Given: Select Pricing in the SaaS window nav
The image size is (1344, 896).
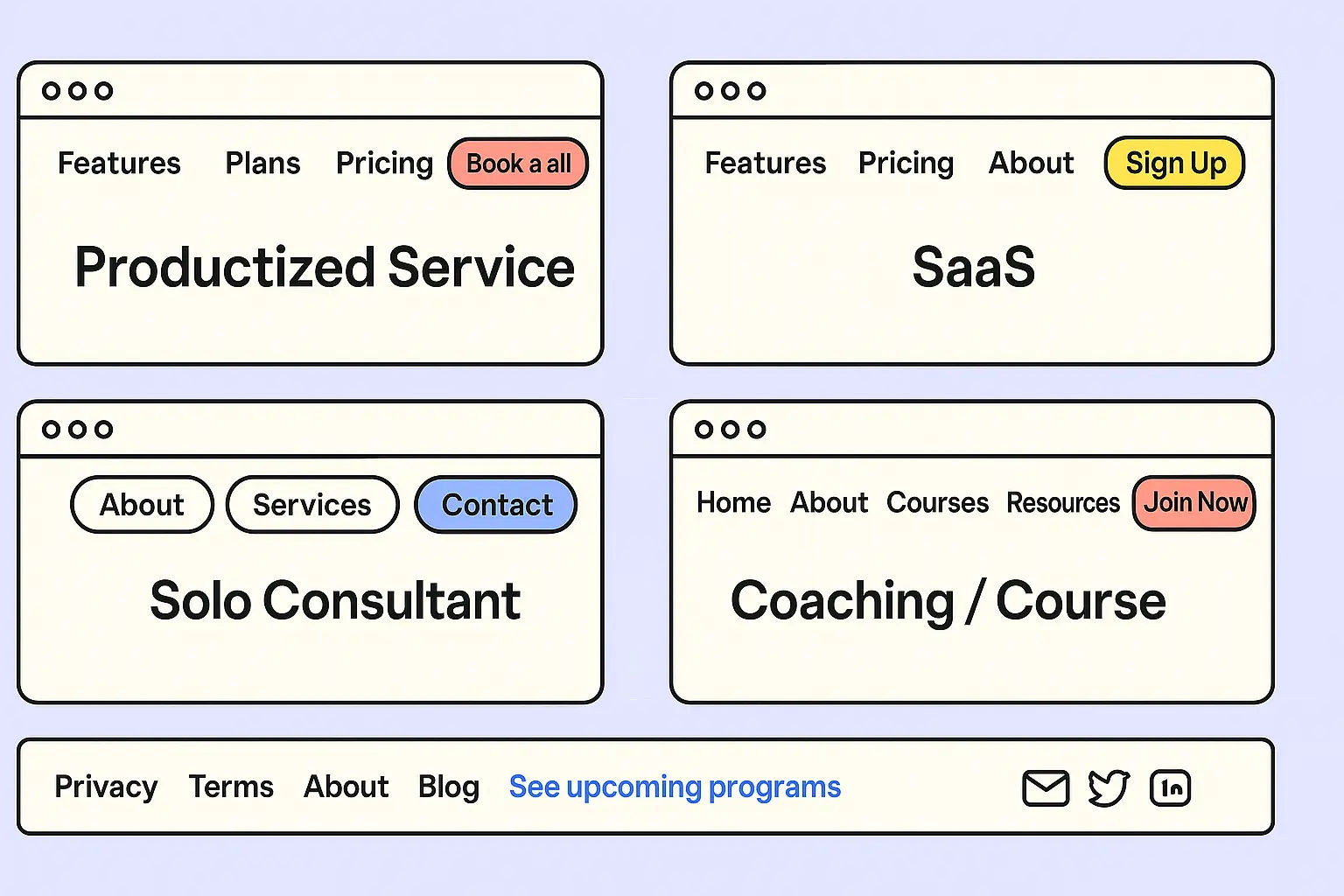Looking at the screenshot, I should (x=906, y=164).
